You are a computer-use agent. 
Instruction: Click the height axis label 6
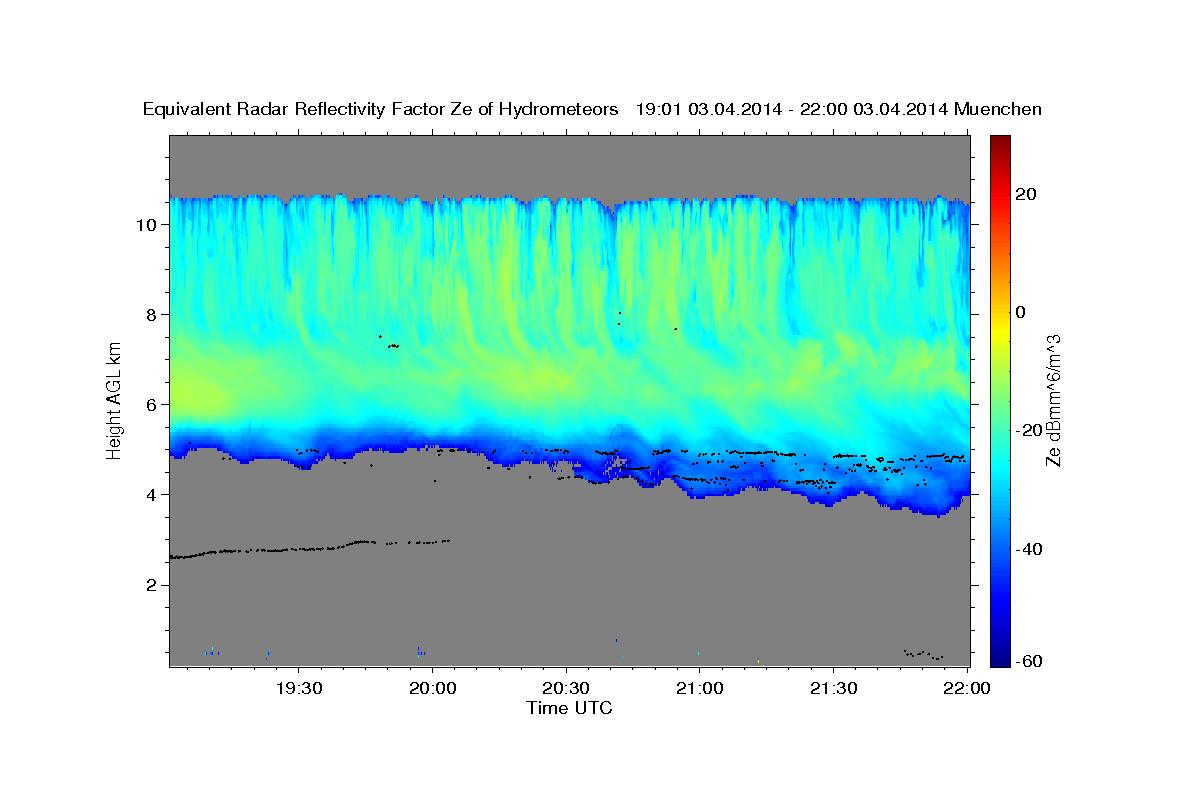[x=153, y=404]
